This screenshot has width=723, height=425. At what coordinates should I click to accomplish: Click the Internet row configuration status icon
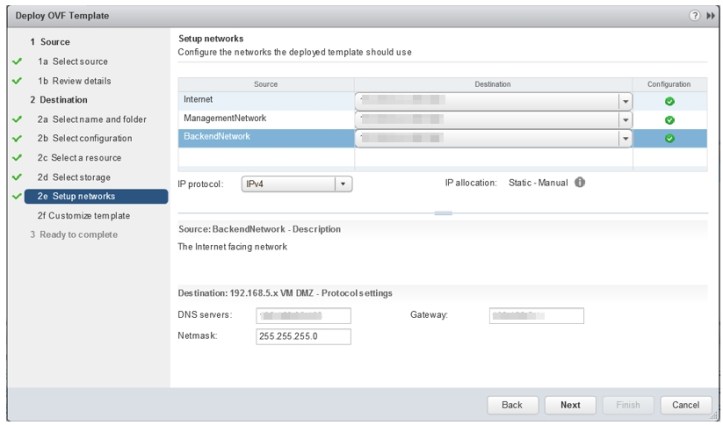coord(669,101)
